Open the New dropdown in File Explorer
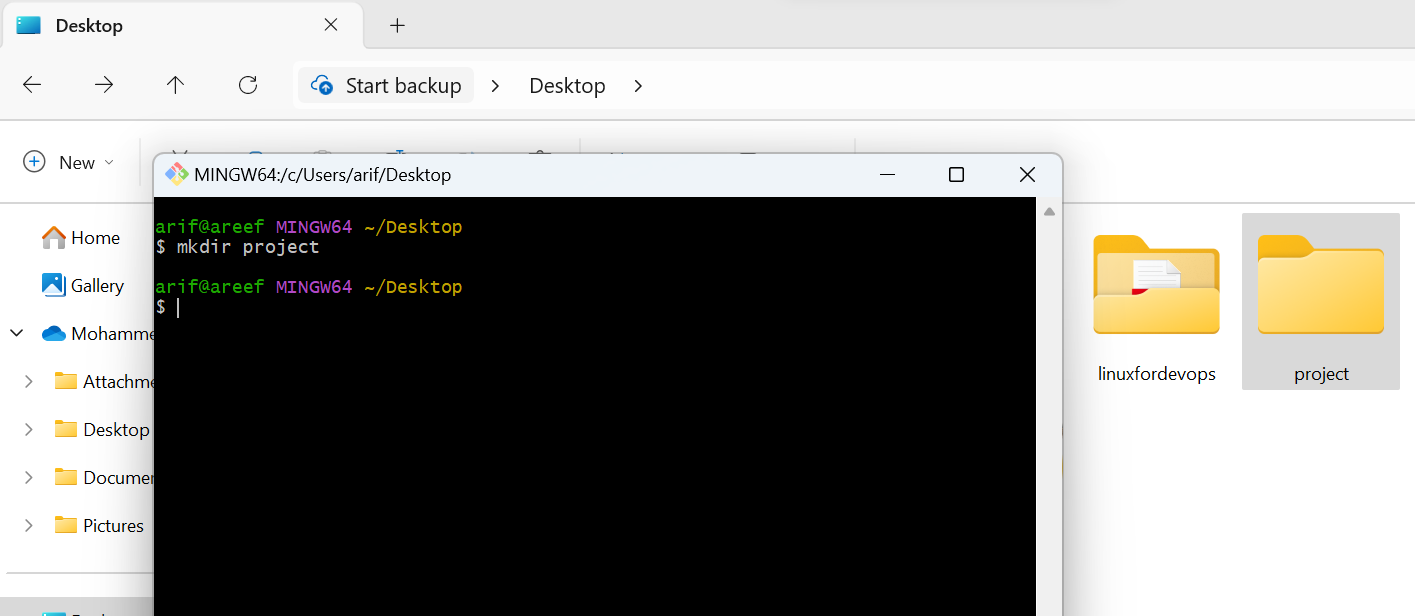The image size is (1415, 616). click(x=69, y=162)
